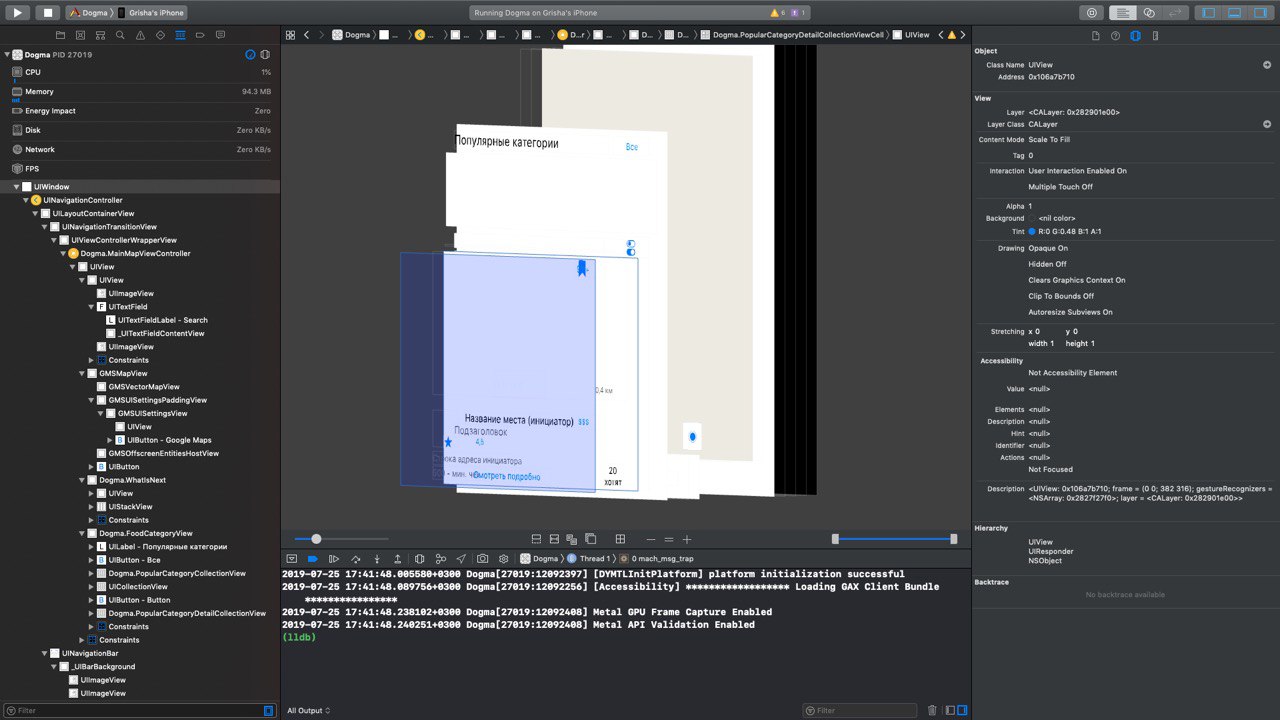1280x720 pixels.
Task: Hide the debug area with down-arrow toggle
Action: click(x=291, y=558)
